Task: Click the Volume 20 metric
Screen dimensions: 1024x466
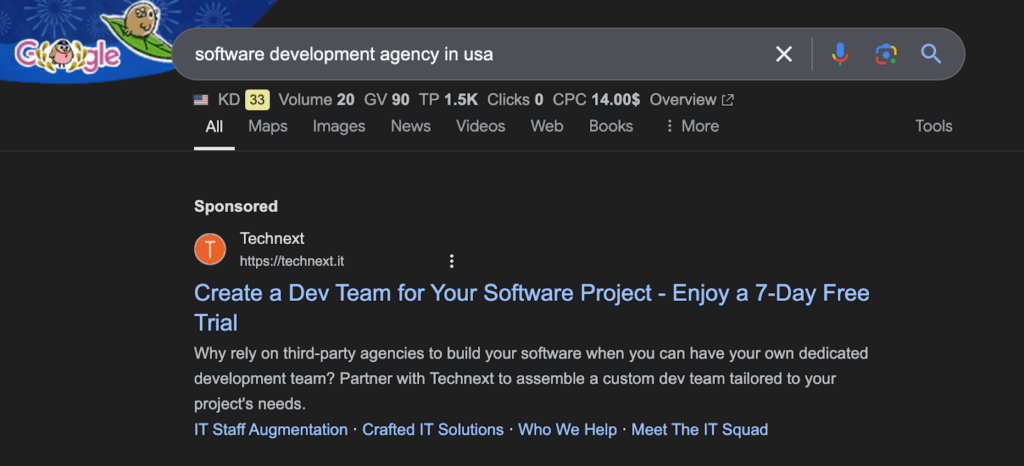Action: coord(317,100)
